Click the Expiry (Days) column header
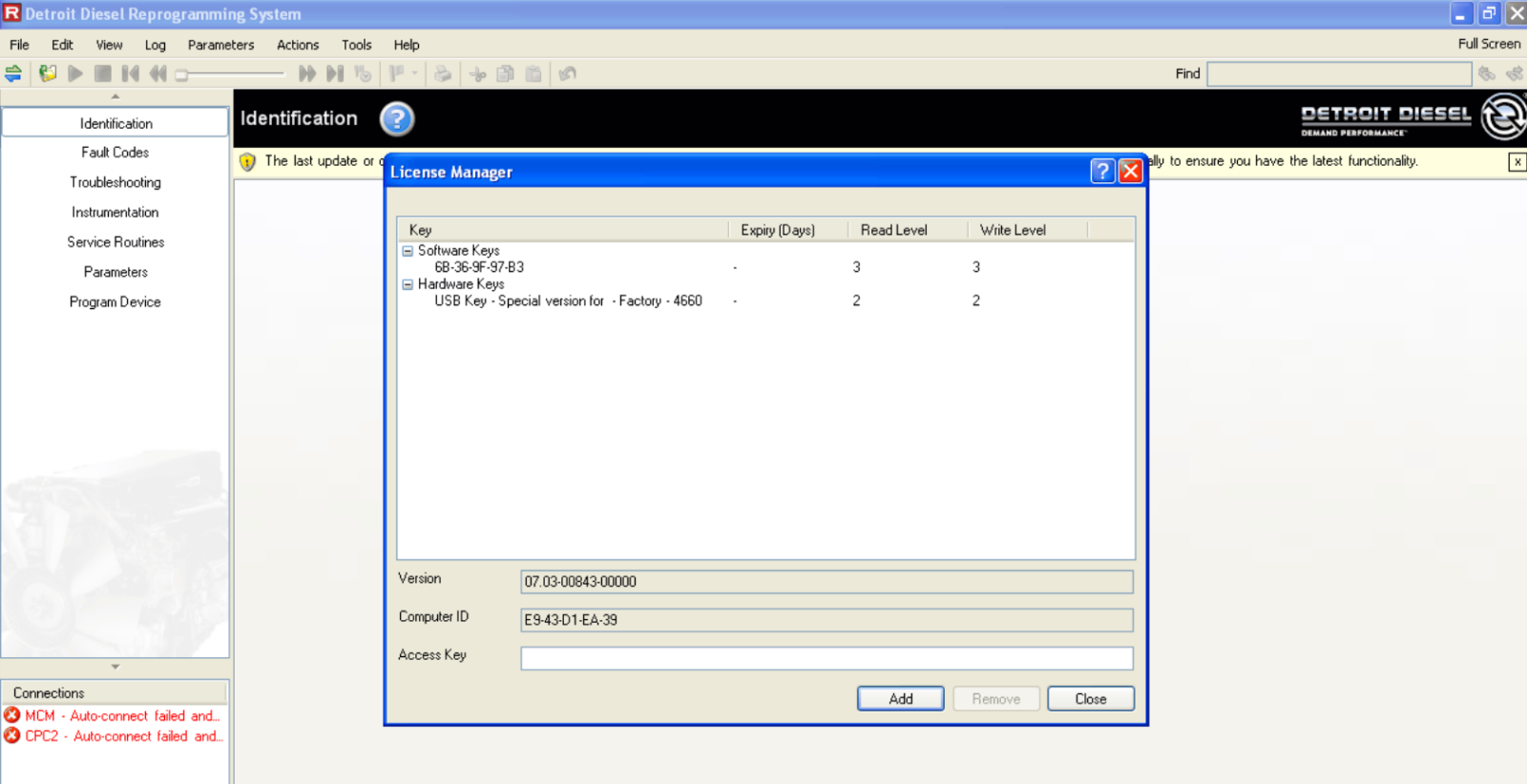This screenshot has height=784, width=1527. point(788,230)
